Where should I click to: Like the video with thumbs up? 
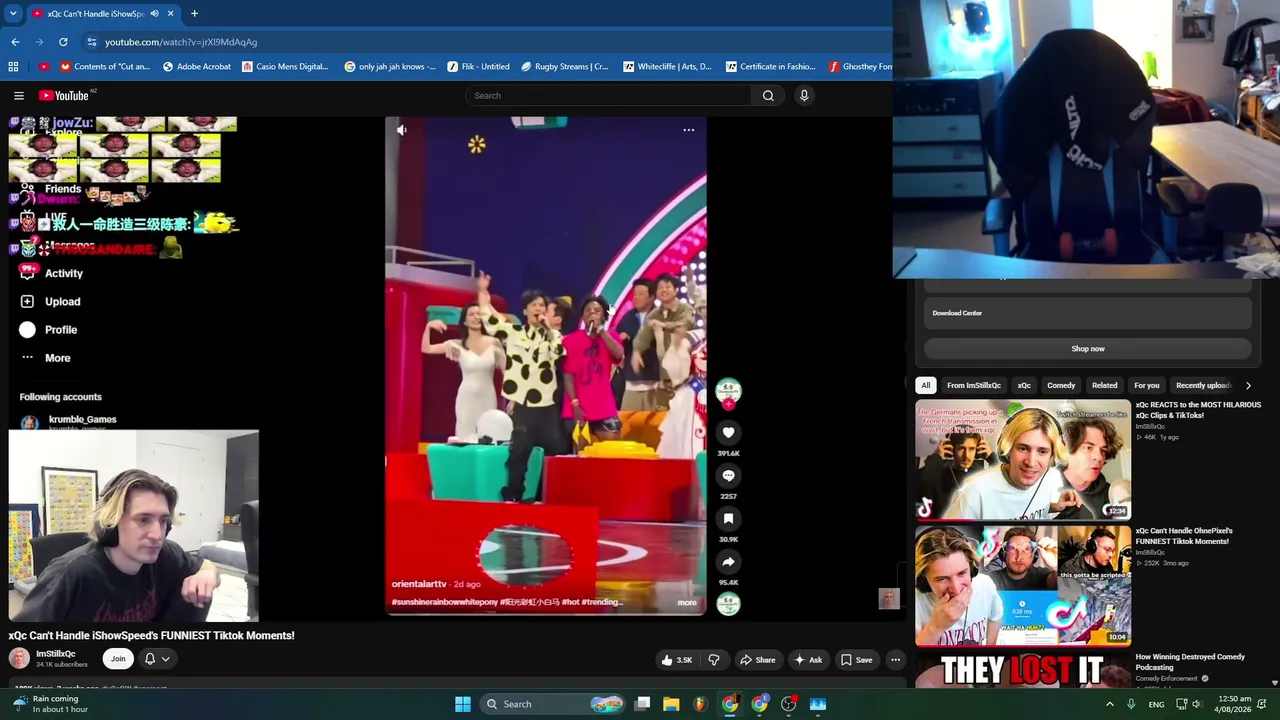677,660
